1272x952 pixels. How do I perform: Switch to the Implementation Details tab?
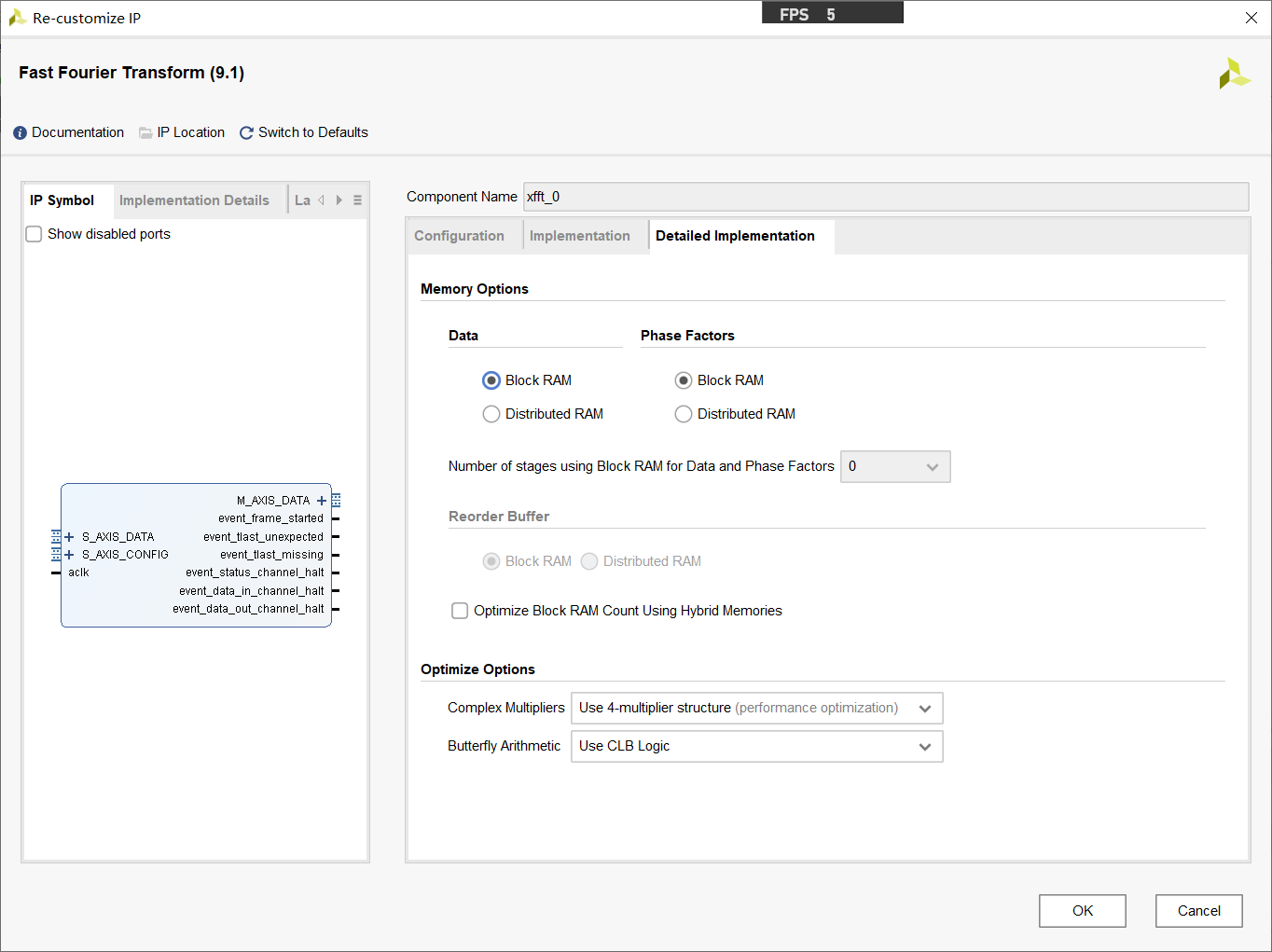pyautogui.click(x=194, y=200)
